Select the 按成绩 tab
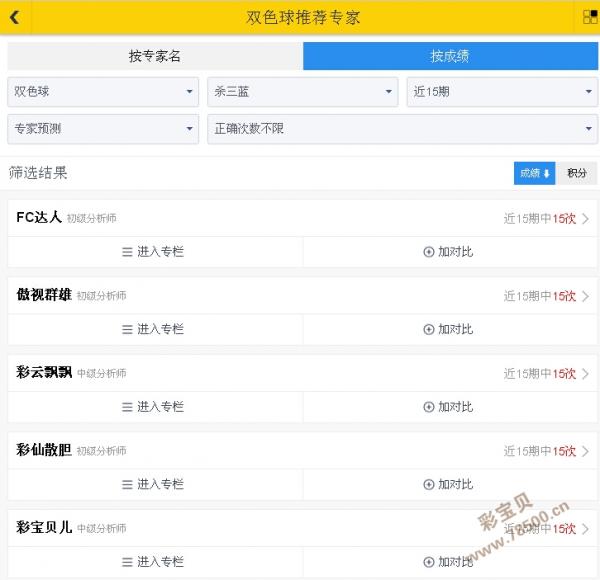The image size is (600, 580). (x=450, y=56)
